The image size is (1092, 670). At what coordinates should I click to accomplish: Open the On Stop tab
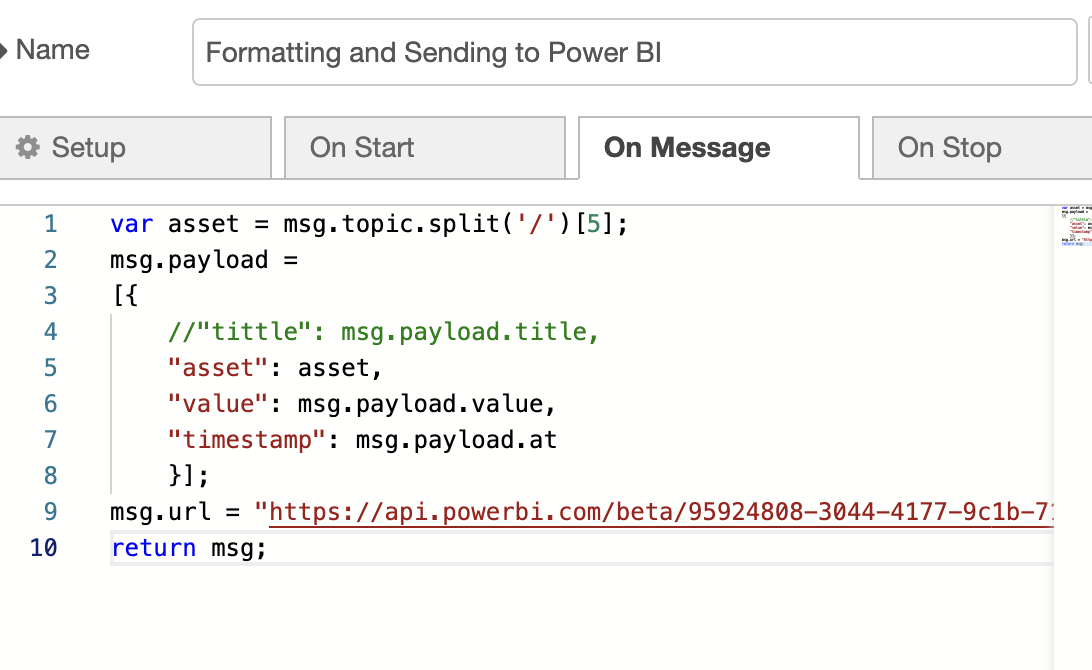949,148
